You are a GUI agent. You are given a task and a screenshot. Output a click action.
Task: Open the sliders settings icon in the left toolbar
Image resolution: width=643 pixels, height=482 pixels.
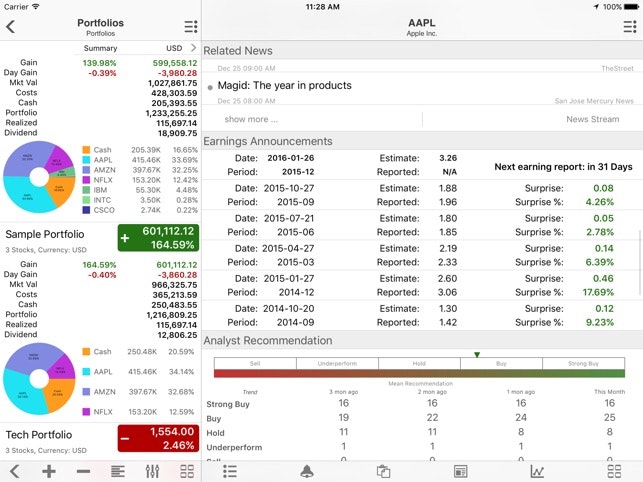(x=153, y=471)
